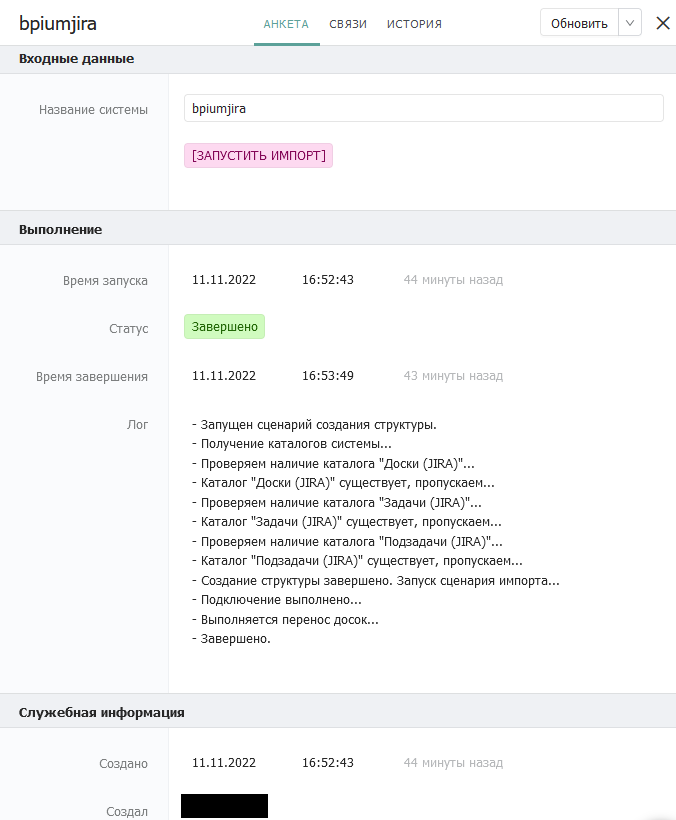Click the Завершено status badge
The height and width of the screenshot is (820, 676).
[x=224, y=327]
